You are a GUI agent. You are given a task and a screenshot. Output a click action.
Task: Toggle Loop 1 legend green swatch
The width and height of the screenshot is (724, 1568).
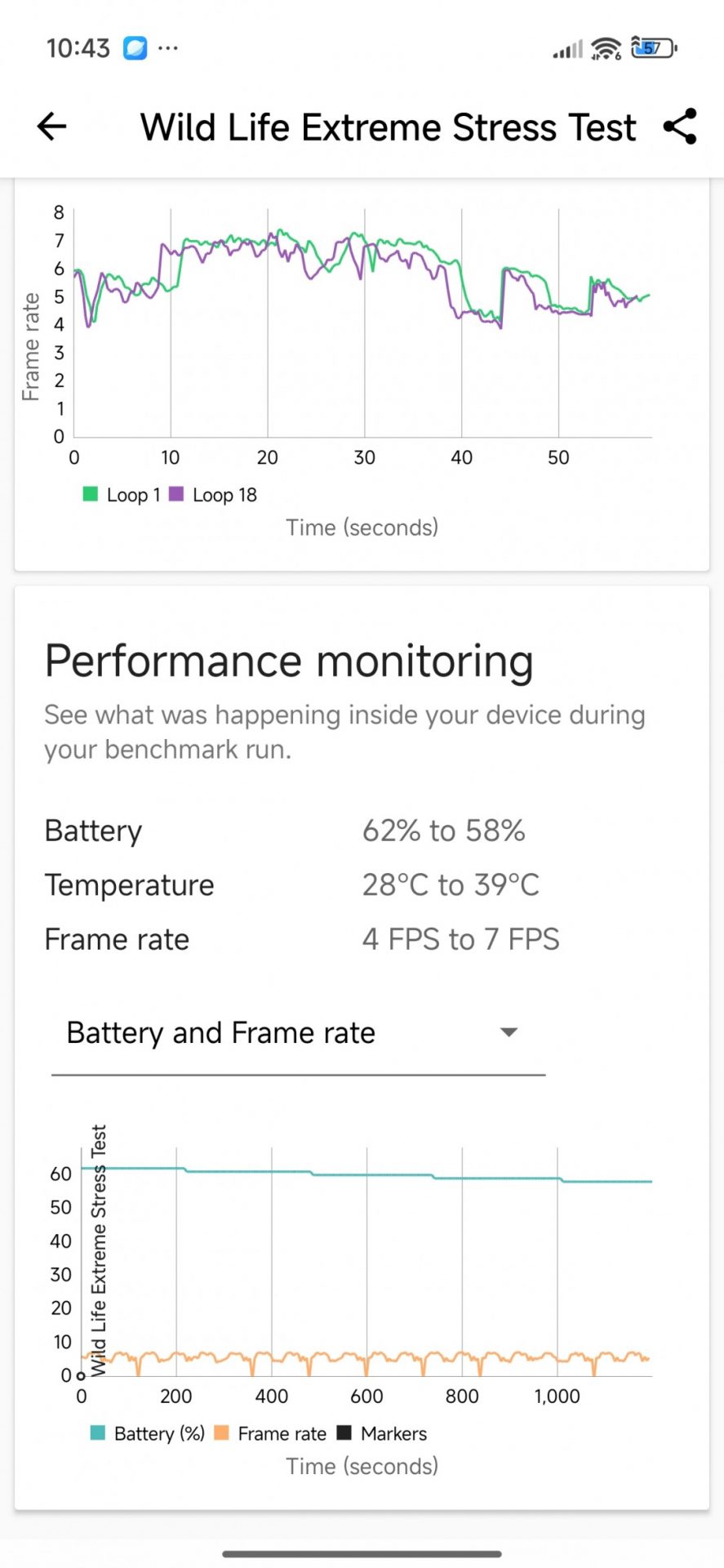coord(91,494)
